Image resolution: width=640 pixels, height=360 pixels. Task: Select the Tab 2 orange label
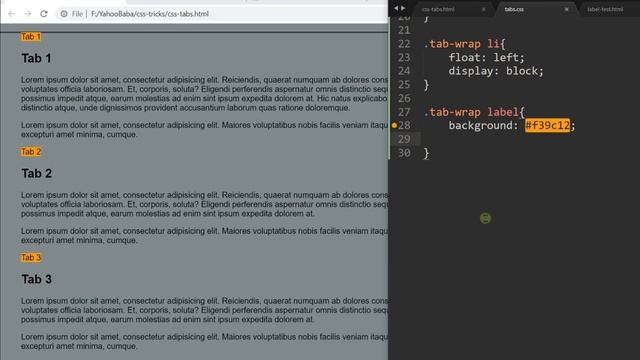click(x=31, y=152)
